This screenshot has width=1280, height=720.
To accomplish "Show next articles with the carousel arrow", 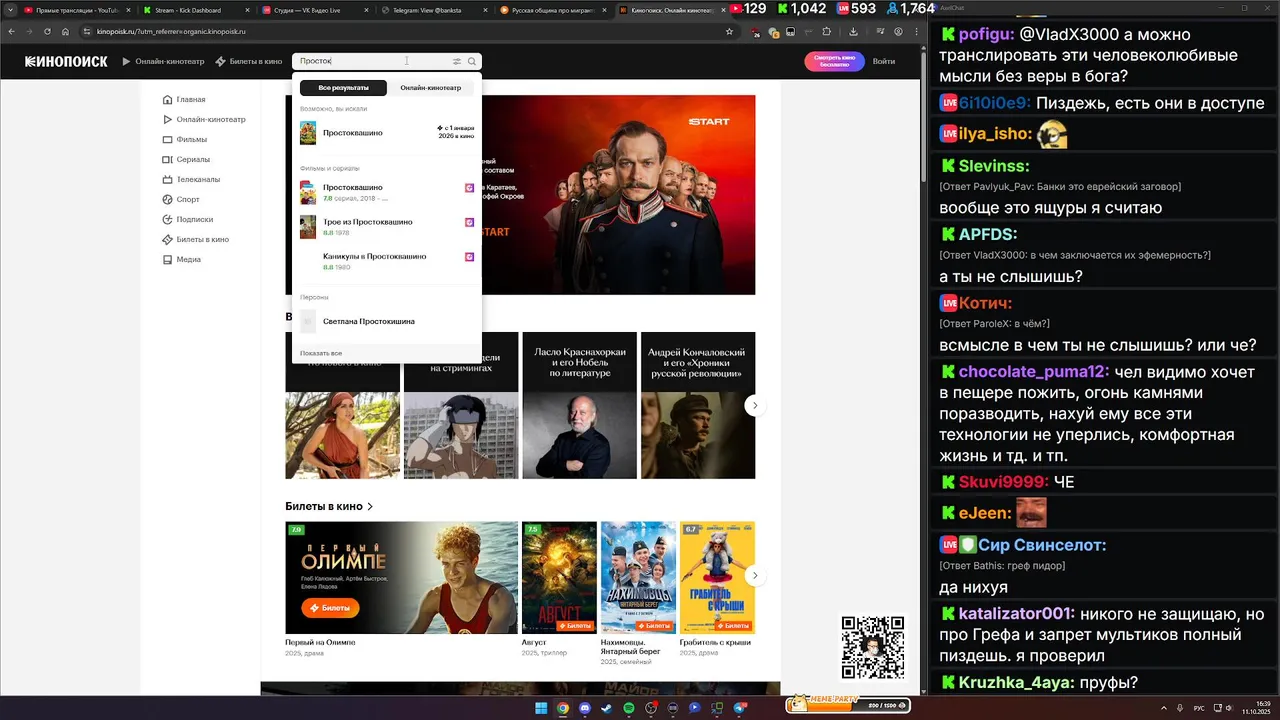I will point(755,405).
